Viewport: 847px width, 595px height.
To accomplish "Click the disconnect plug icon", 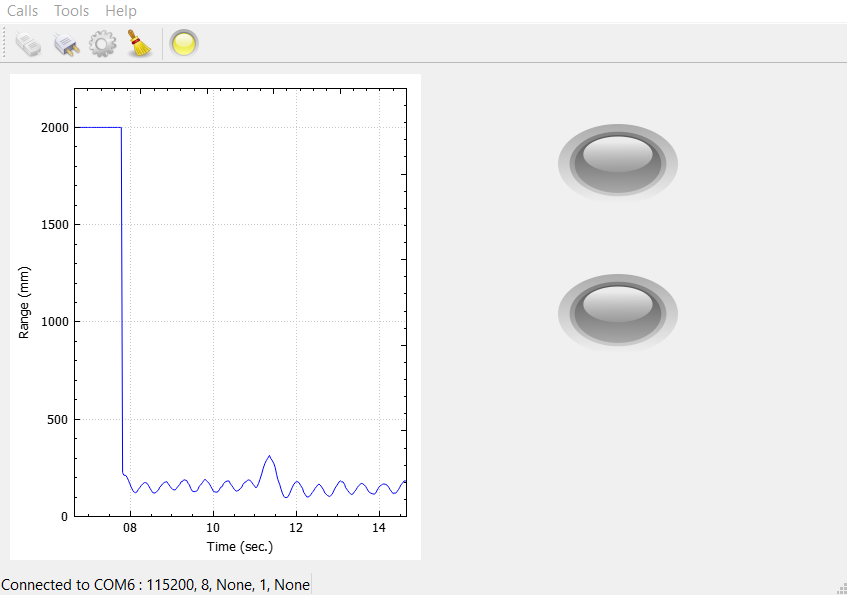I will 66,44.
